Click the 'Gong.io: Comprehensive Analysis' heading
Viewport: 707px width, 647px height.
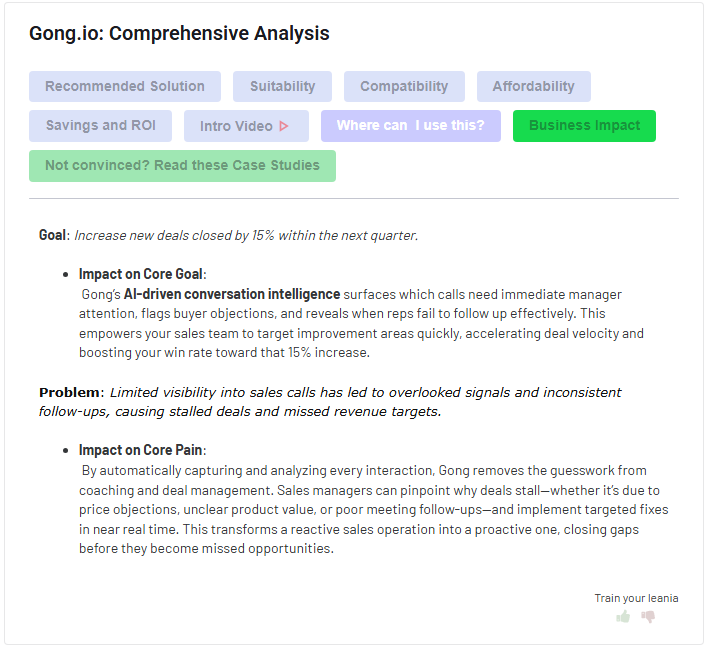[179, 33]
